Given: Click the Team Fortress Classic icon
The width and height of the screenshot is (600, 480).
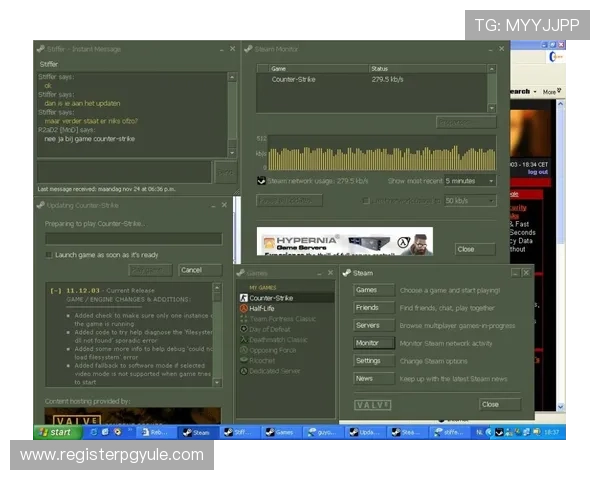Looking at the screenshot, I should coord(243,319).
